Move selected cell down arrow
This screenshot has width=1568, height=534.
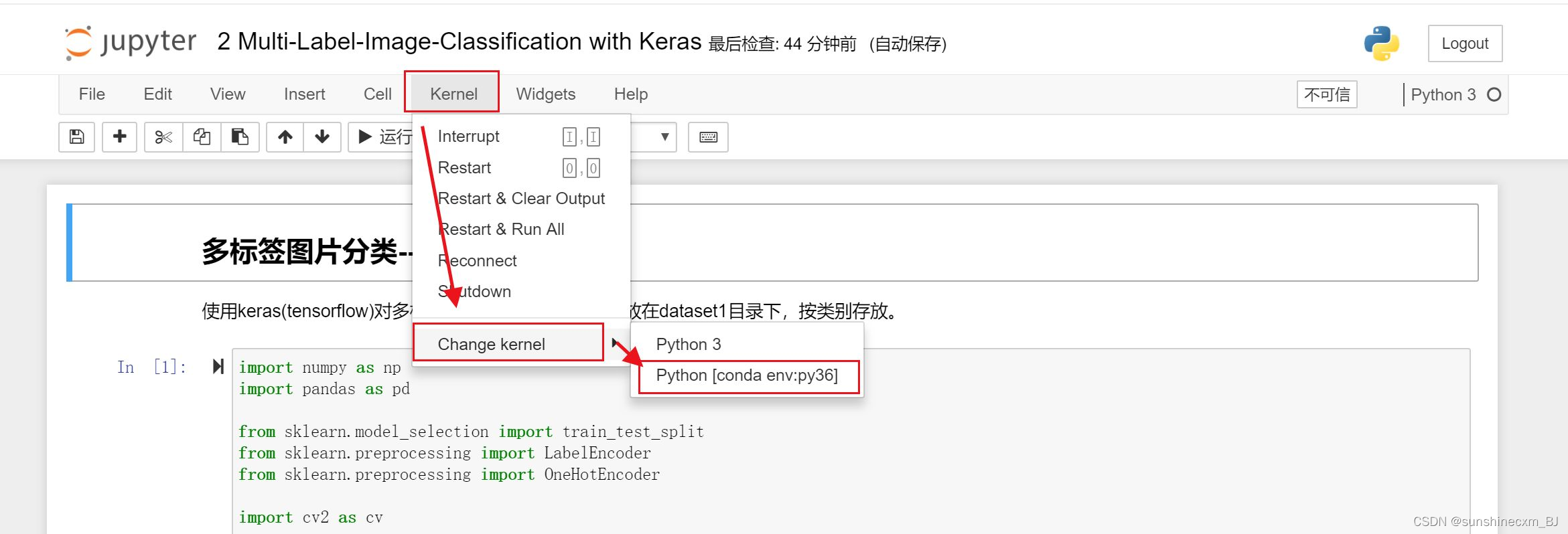coord(322,137)
